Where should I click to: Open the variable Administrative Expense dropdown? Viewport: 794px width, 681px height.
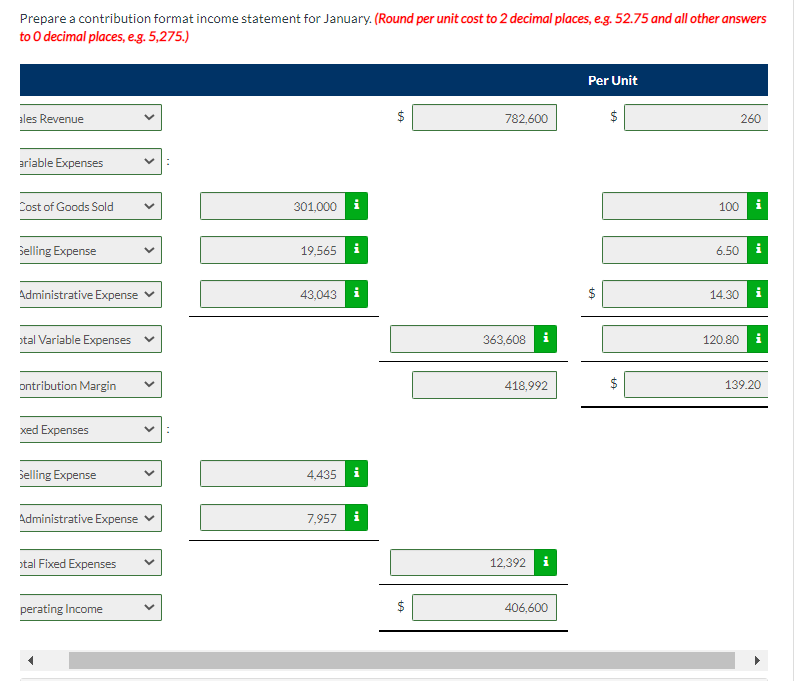click(91, 294)
